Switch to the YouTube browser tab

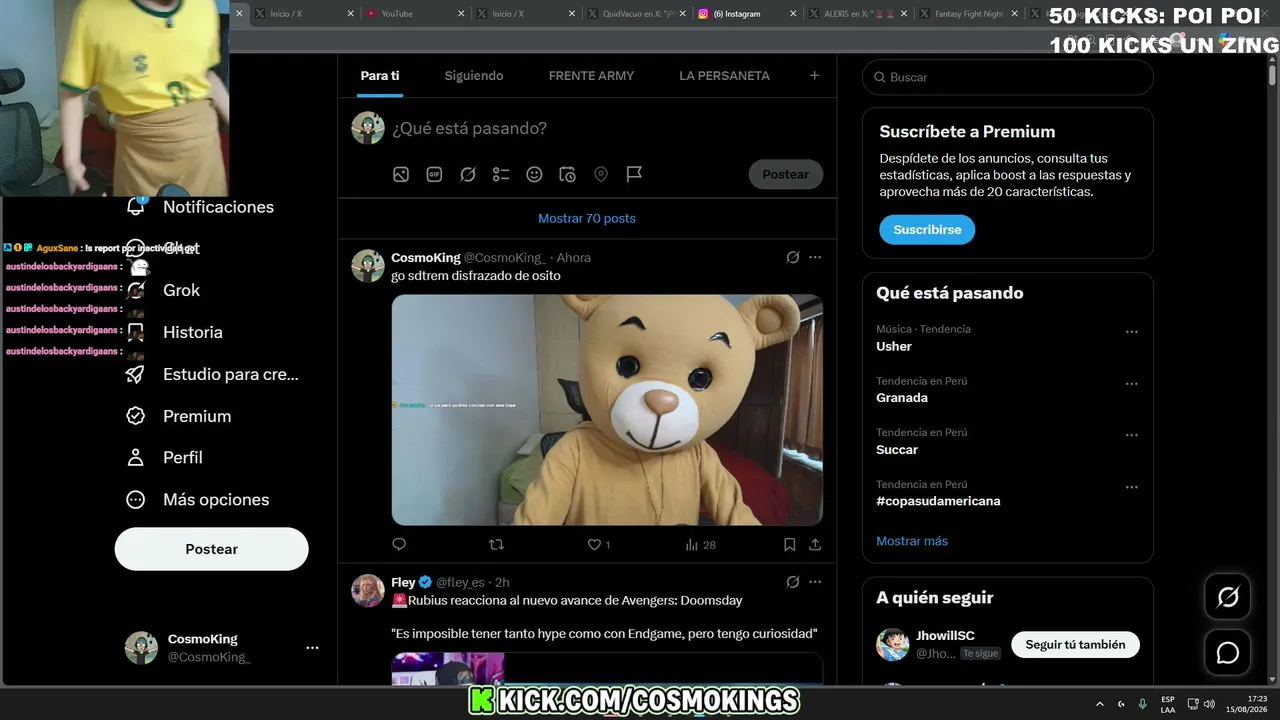pos(414,14)
